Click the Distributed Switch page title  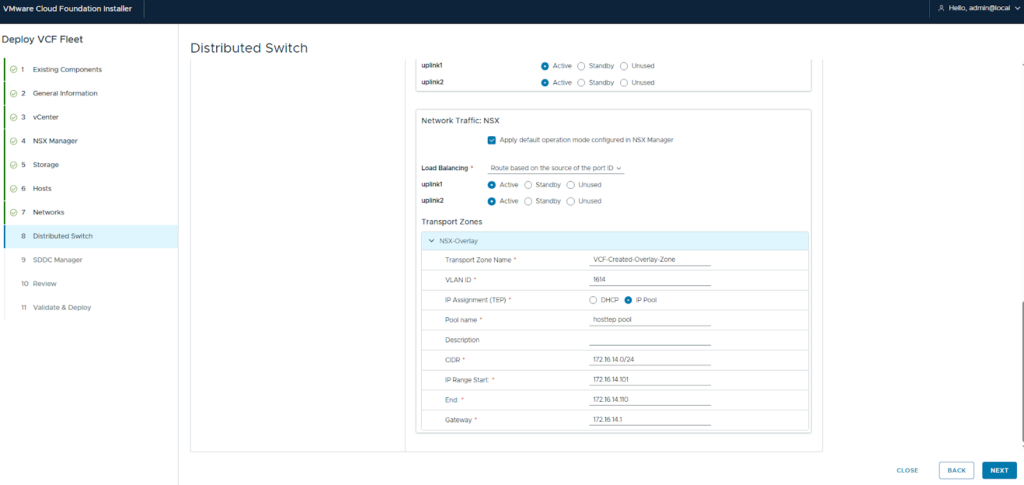[249, 48]
